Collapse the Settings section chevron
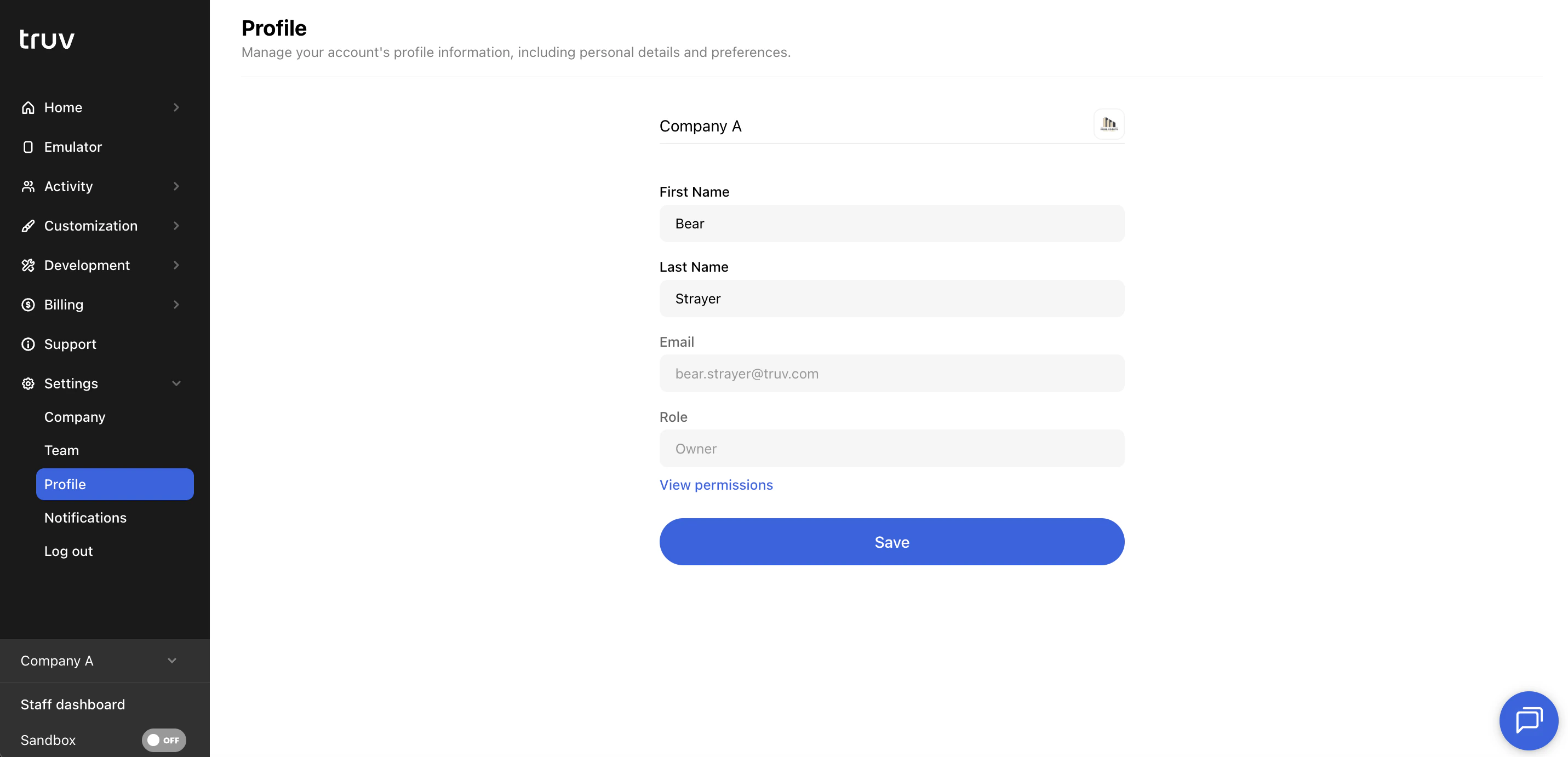The height and width of the screenshot is (757, 1568). tap(176, 383)
